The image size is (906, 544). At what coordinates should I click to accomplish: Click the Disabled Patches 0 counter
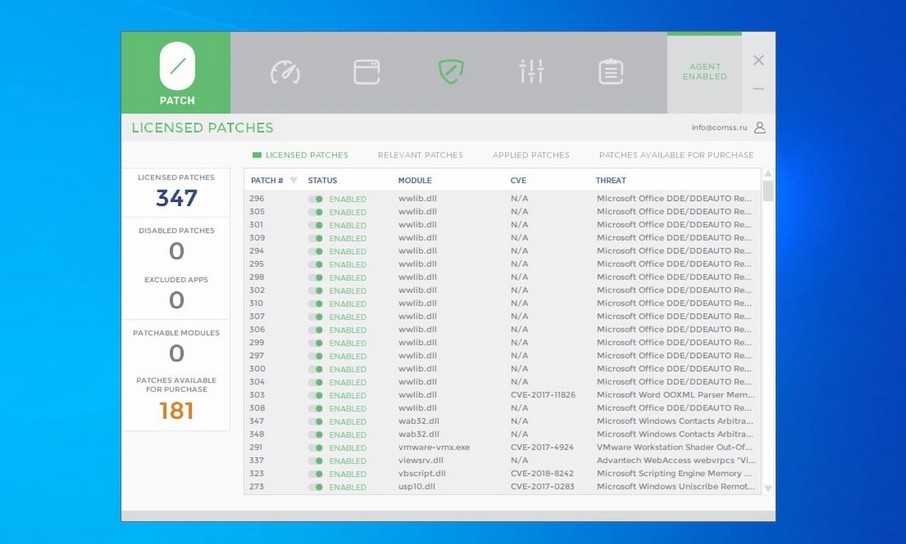click(x=176, y=245)
